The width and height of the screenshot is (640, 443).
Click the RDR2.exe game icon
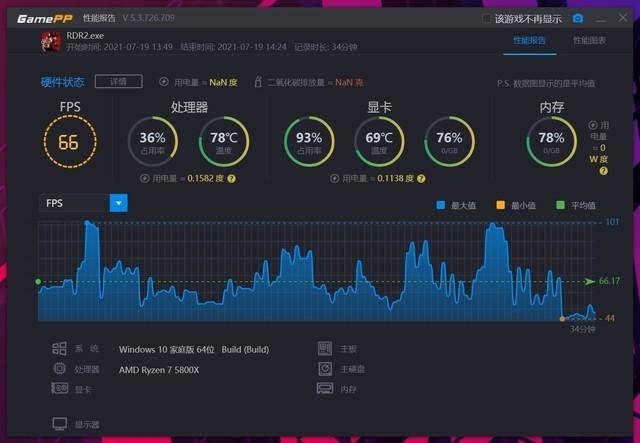[51, 42]
